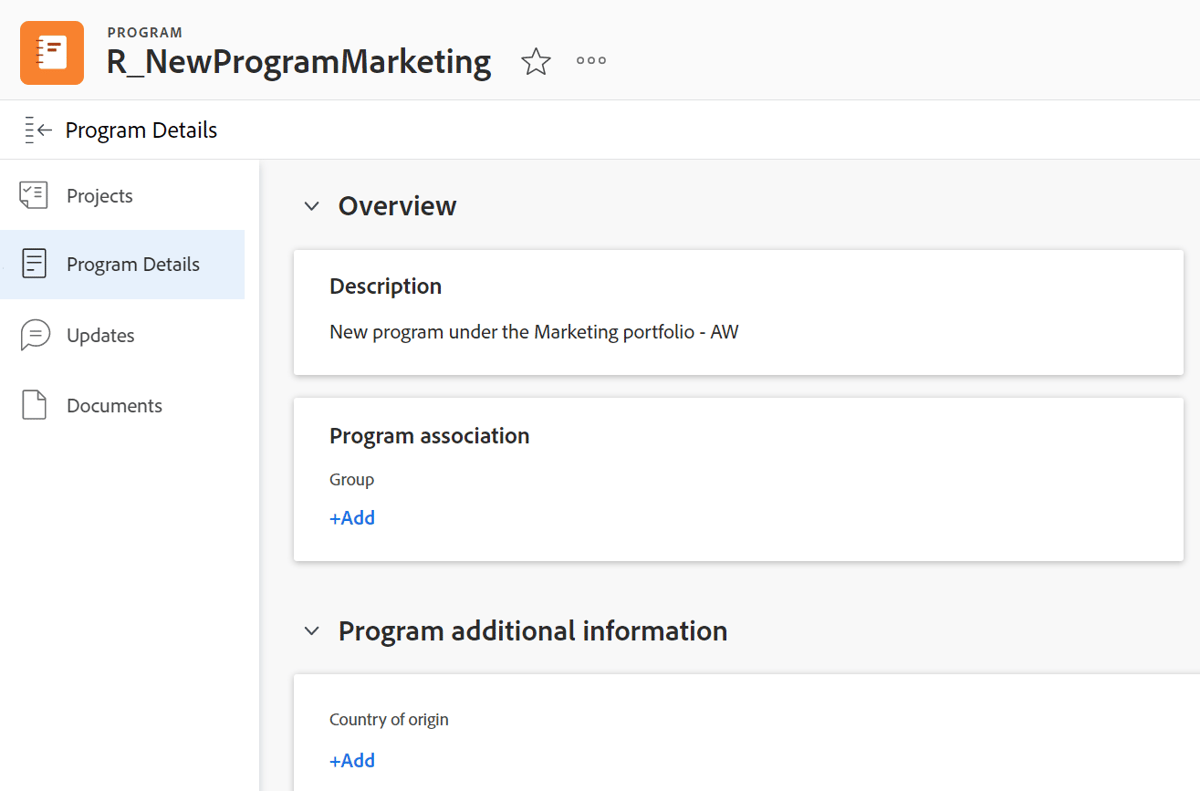Viewport: 1200px width, 791px height.
Task: Select the Program Details icon in the sidebar
Action: 33,264
